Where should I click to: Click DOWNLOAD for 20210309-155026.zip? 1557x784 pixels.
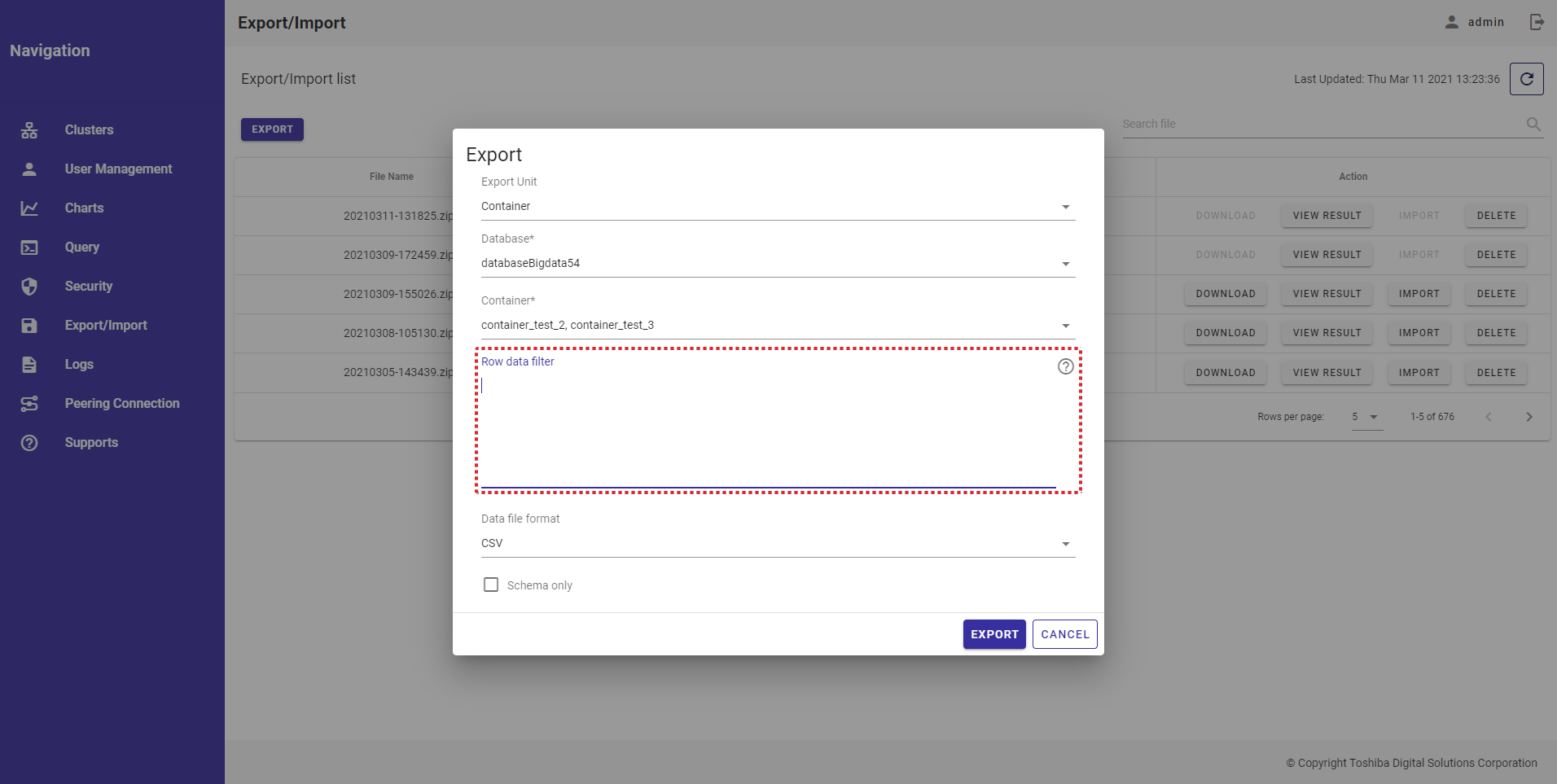click(1226, 294)
